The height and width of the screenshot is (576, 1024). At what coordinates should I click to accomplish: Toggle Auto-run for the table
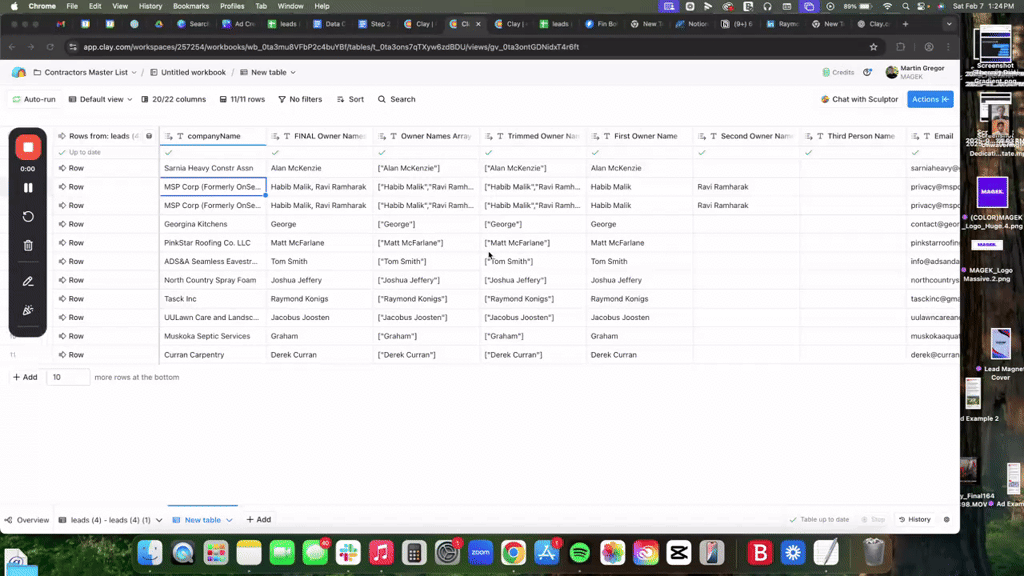[33, 99]
